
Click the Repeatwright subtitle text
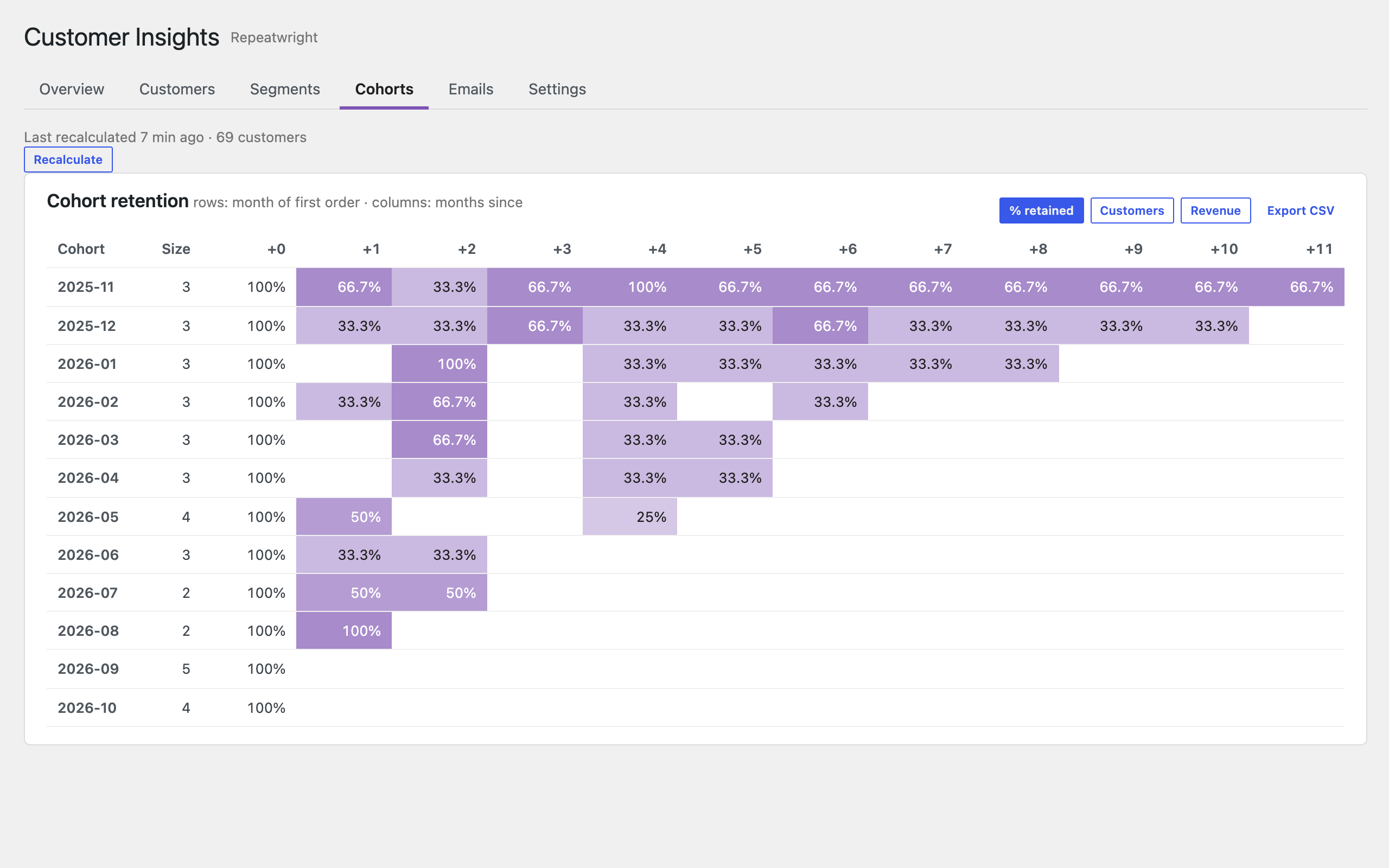click(274, 38)
